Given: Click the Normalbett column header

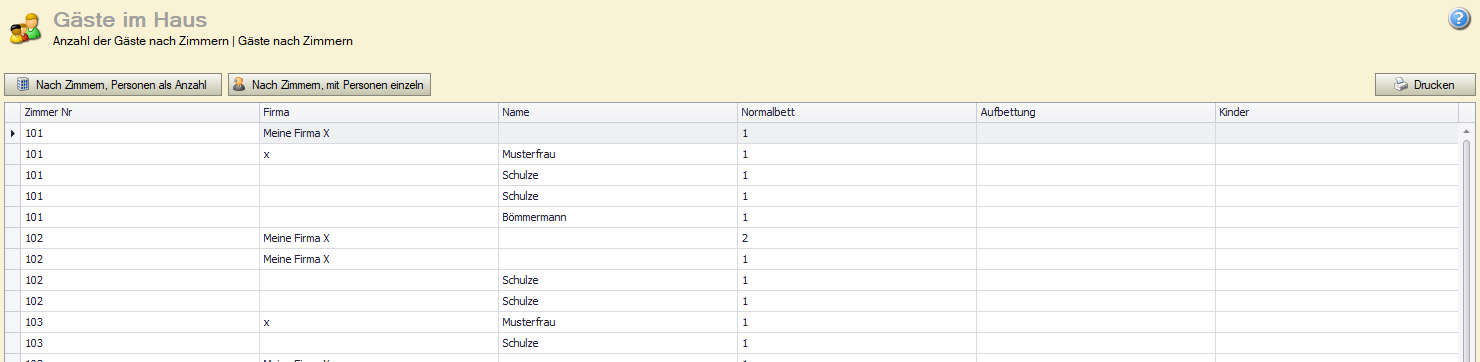Looking at the screenshot, I should [857, 112].
